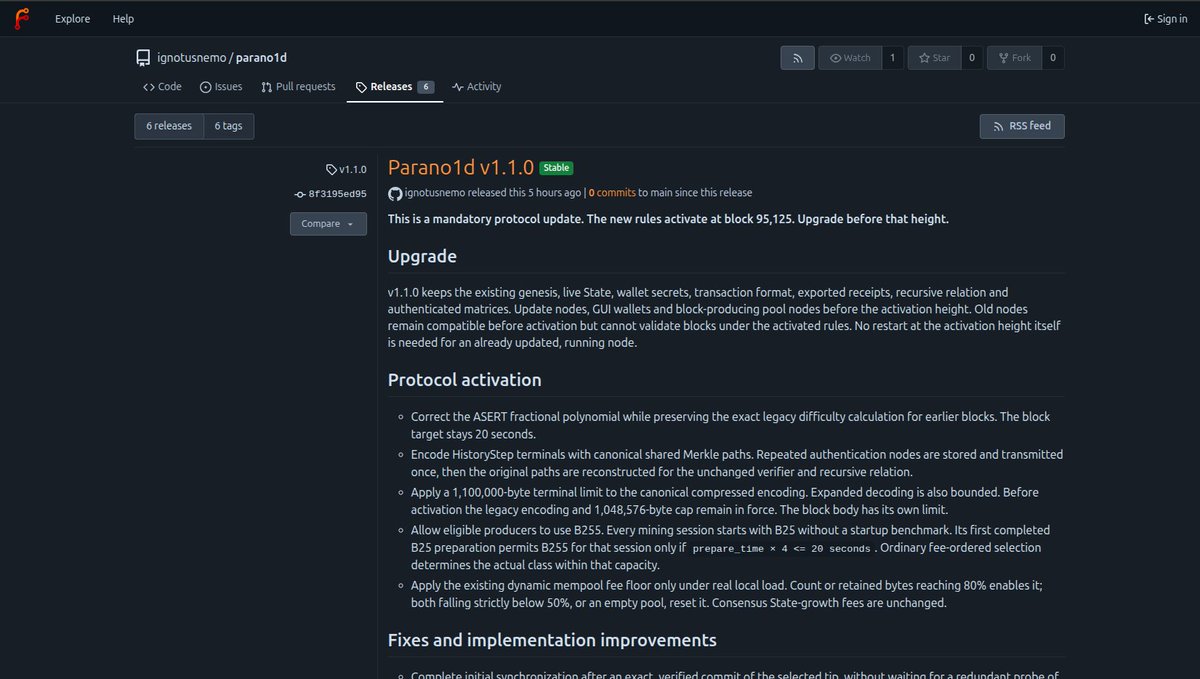Click the repository RSS icon button

pyautogui.click(x=797, y=58)
